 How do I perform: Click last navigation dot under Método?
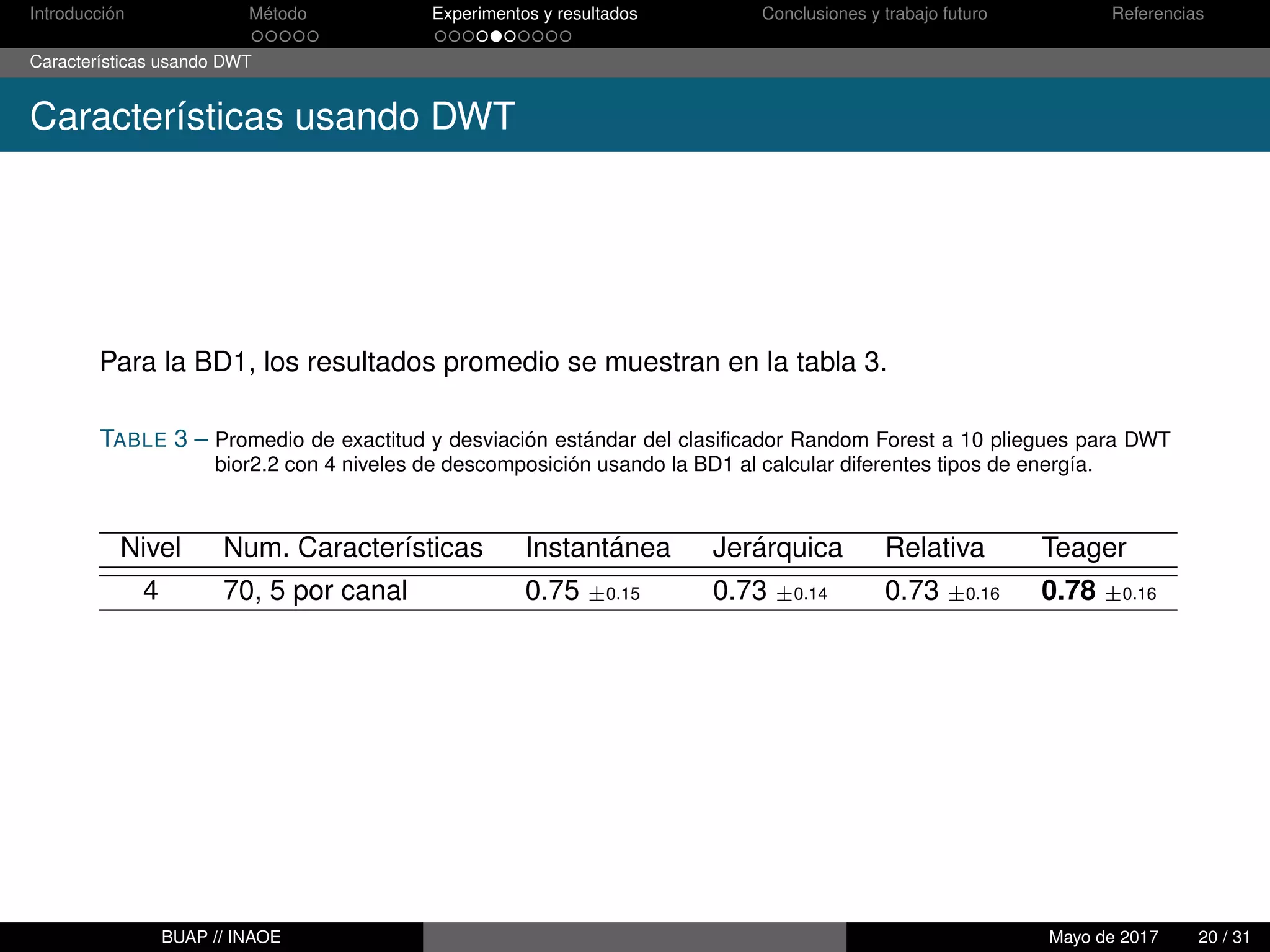(x=313, y=37)
